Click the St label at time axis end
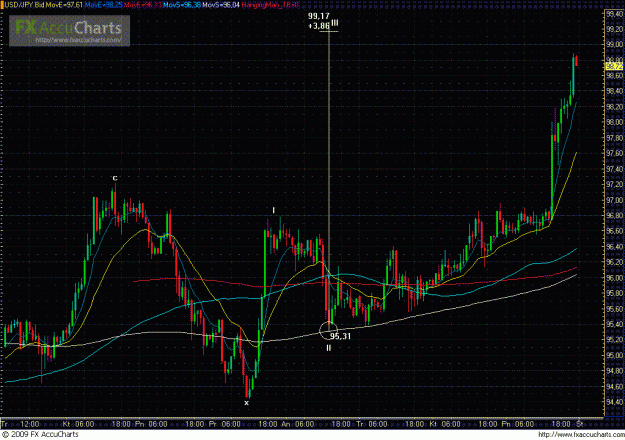625x440 pixels. point(580,424)
